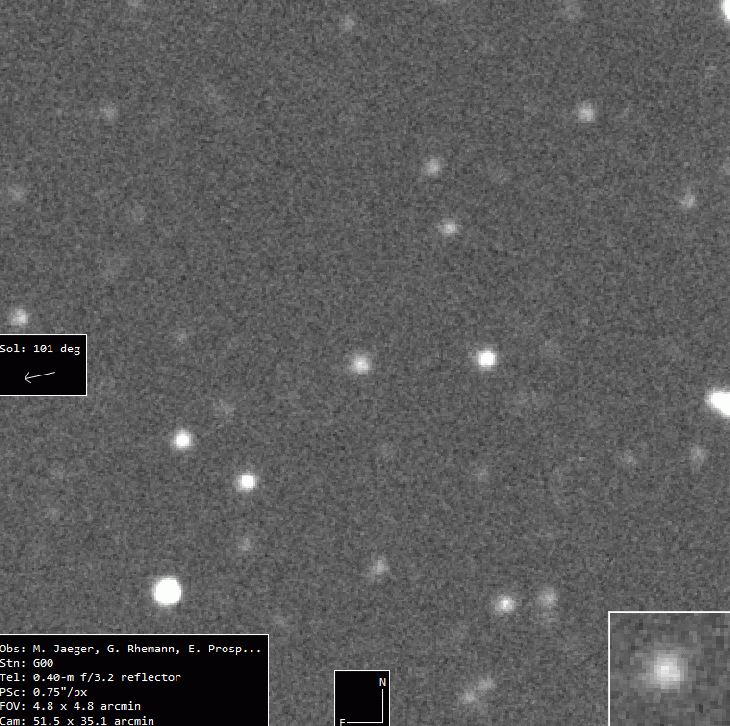Viewport: 730px width, 726px height.
Task: Click the faint star in the upper right area
Action: point(585,112)
